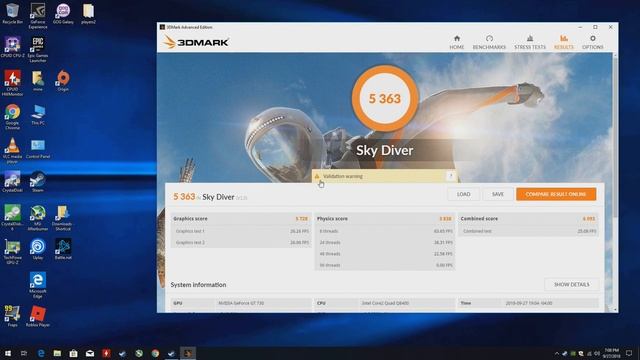Viewport: 640px width, 360px height.
Task: Select the MSI Afterburner desktop shortcut
Action: [x=38, y=218]
